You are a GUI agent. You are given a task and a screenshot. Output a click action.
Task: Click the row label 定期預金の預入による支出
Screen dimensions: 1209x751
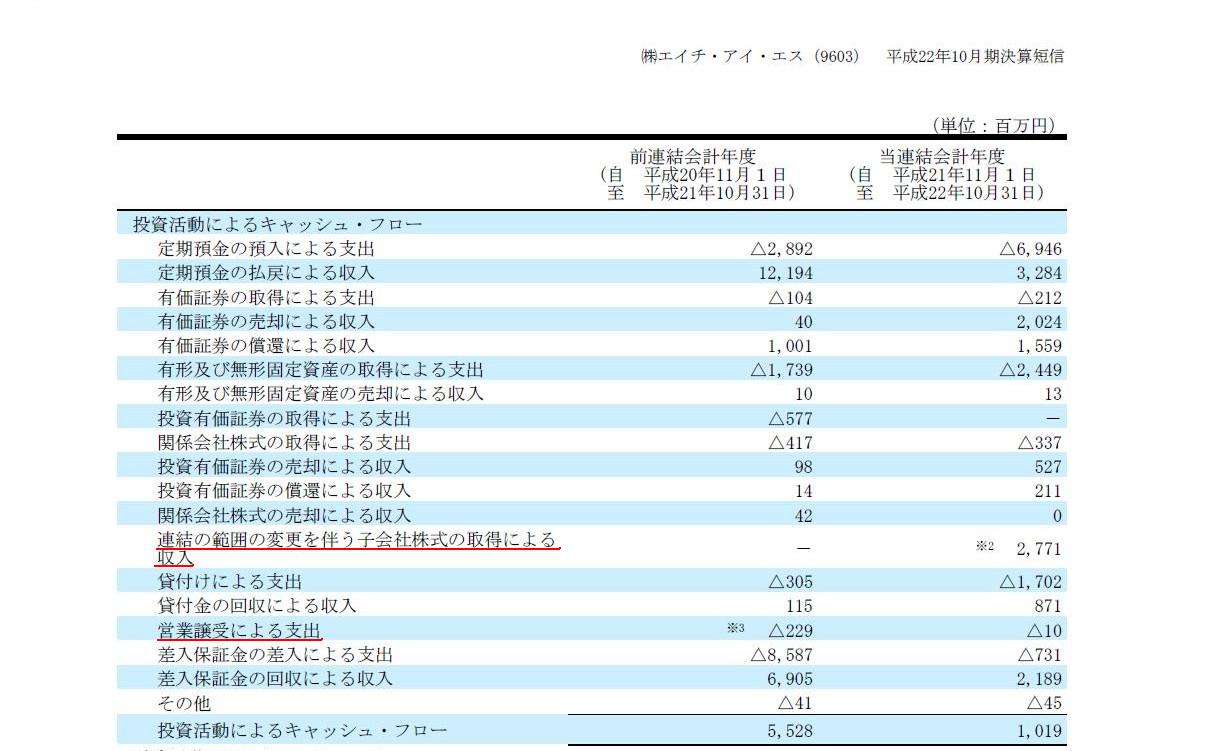tap(266, 249)
